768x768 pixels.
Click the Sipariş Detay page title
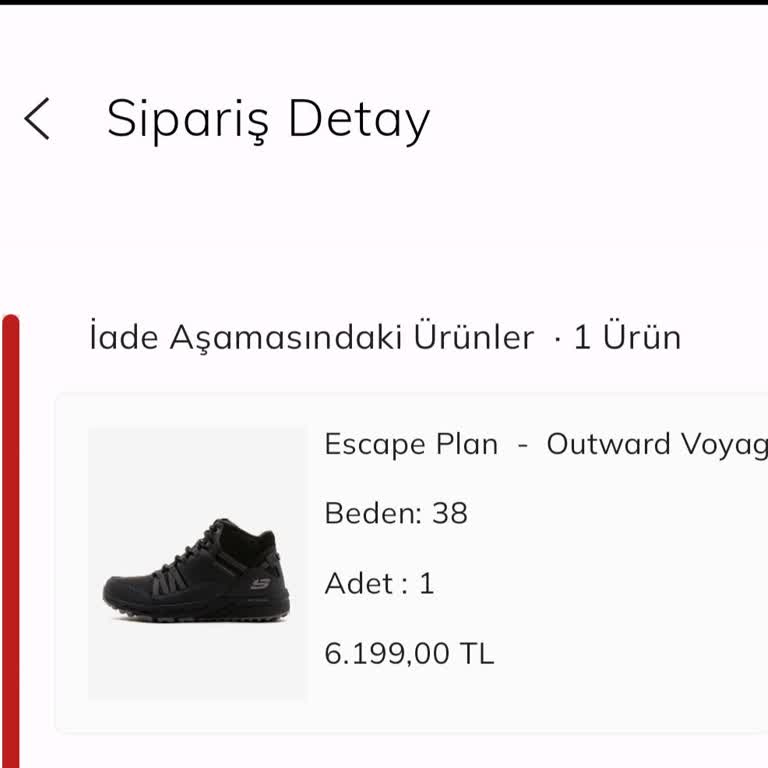(268, 119)
